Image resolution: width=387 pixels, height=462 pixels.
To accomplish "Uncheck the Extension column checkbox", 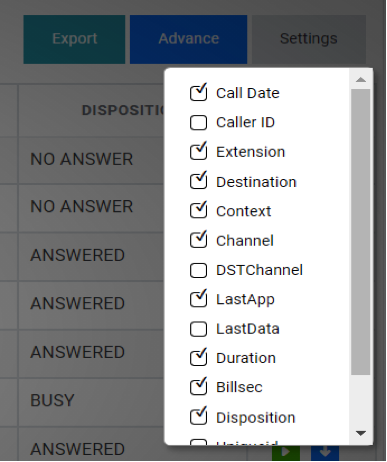I will coord(198,152).
